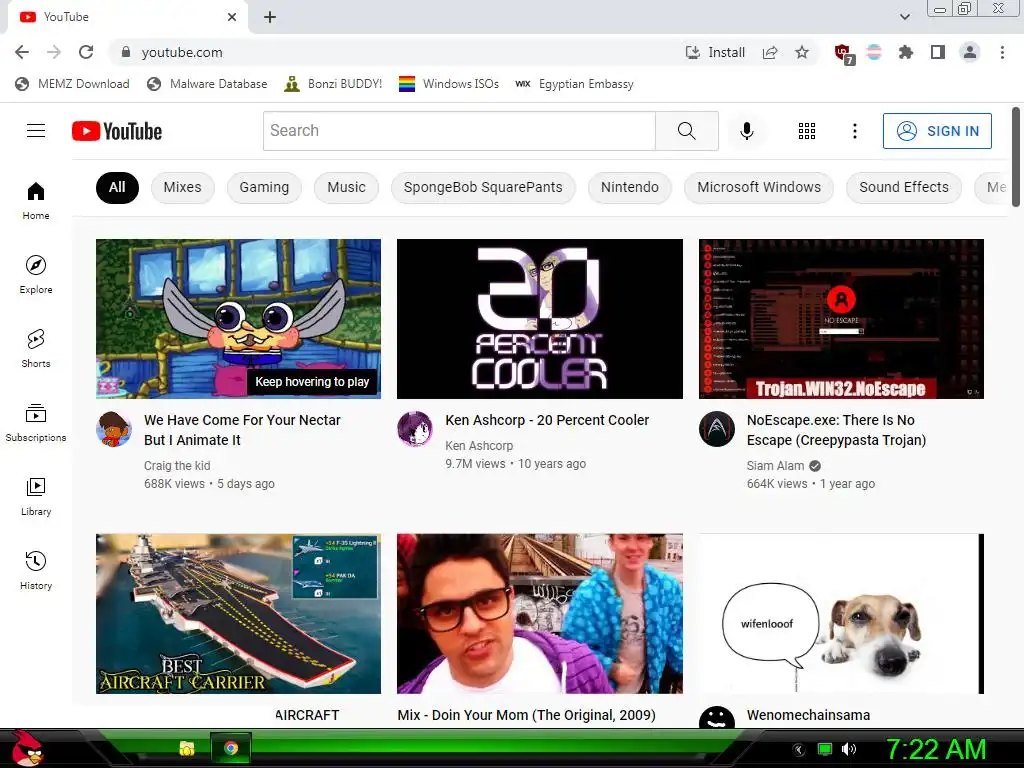Select the Sound Effects chip
Screen dimensions: 1024x768
coord(904,187)
